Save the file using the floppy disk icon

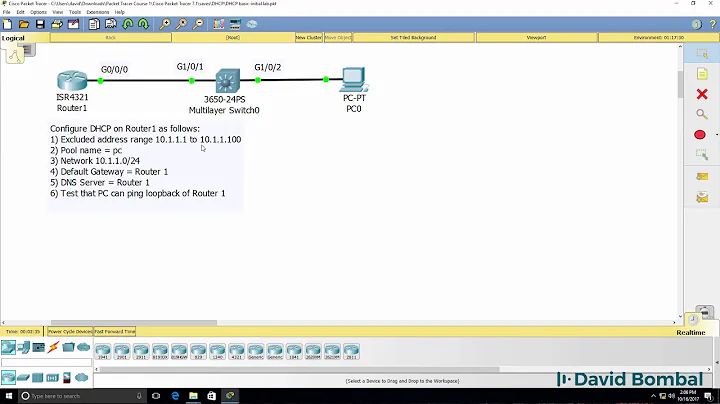pos(40,24)
